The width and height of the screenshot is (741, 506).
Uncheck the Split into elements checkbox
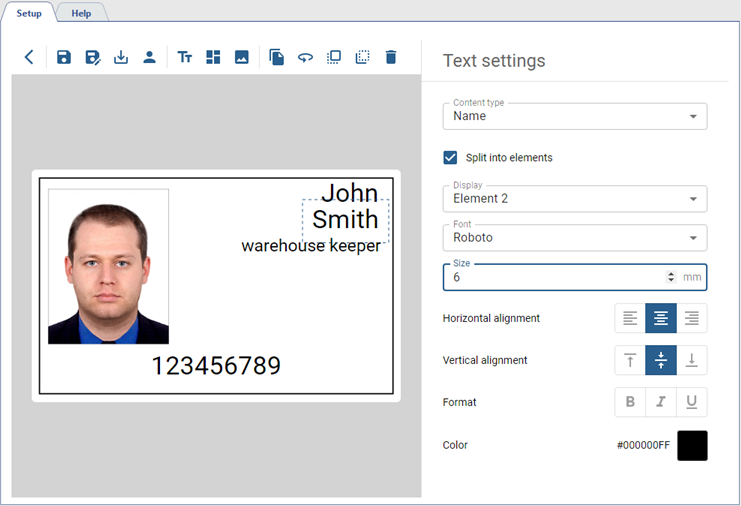[x=451, y=158]
